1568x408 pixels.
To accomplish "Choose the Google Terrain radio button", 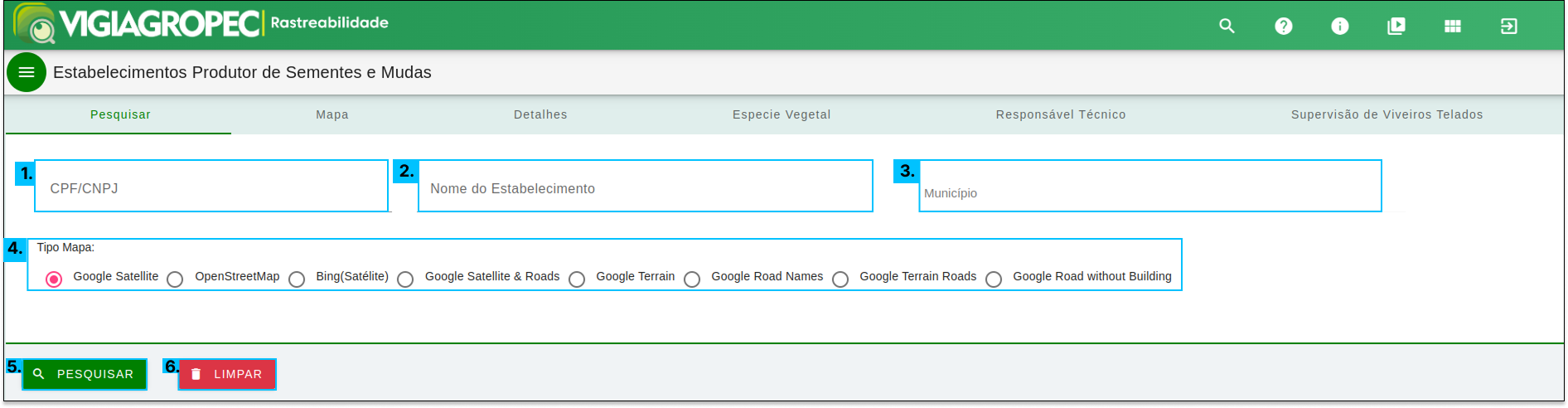I will click(x=577, y=279).
